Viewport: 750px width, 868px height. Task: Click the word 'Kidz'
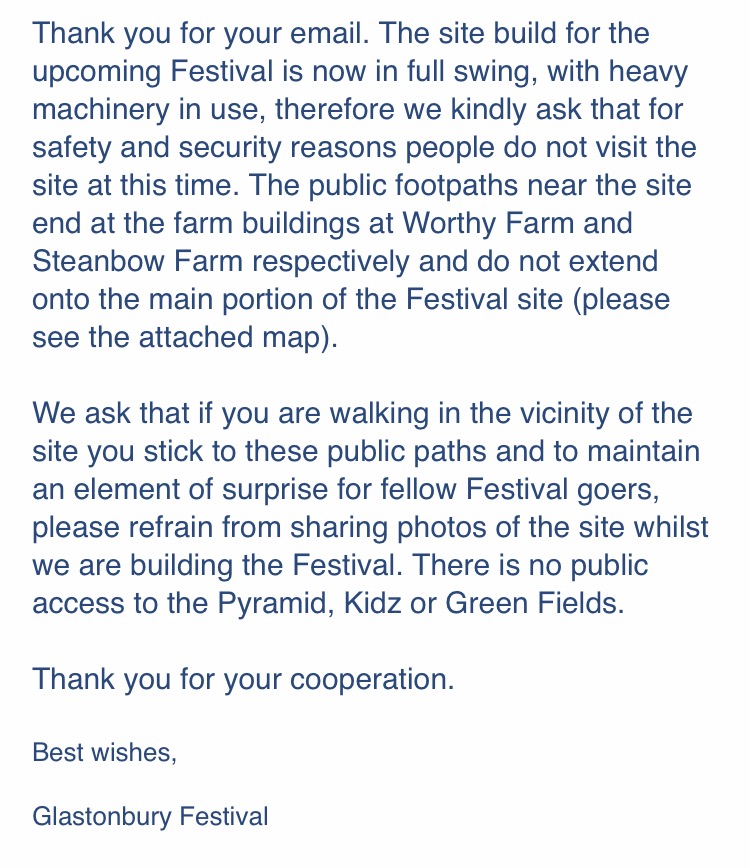point(373,603)
